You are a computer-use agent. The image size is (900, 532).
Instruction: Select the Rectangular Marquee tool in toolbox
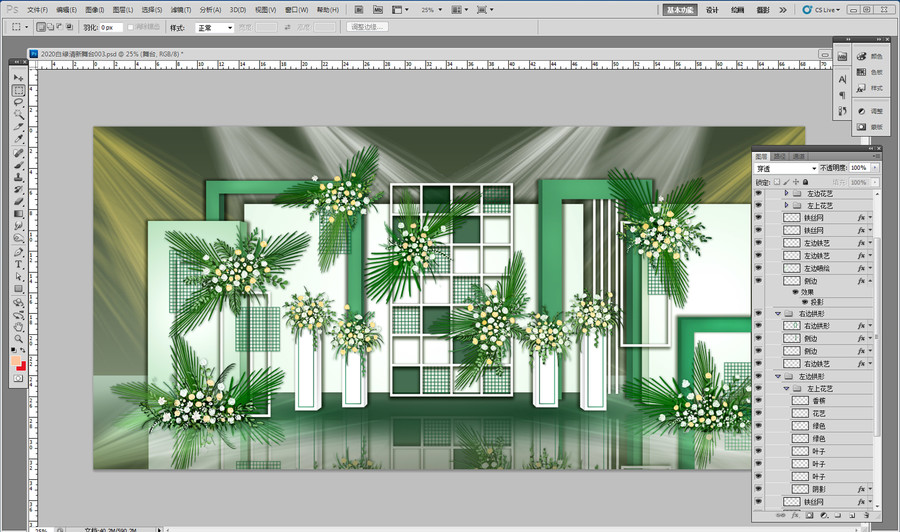pos(18,90)
